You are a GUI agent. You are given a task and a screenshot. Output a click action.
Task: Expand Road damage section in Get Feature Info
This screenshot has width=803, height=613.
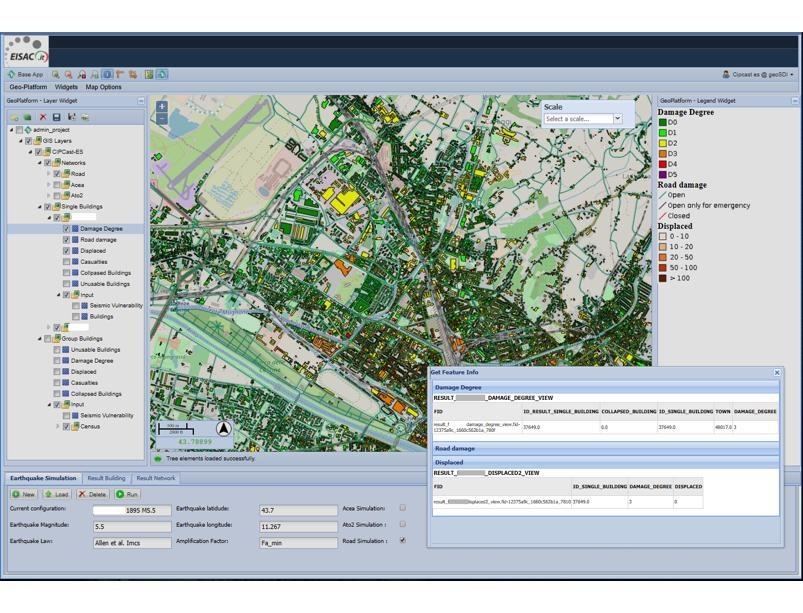[x=606, y=449]
